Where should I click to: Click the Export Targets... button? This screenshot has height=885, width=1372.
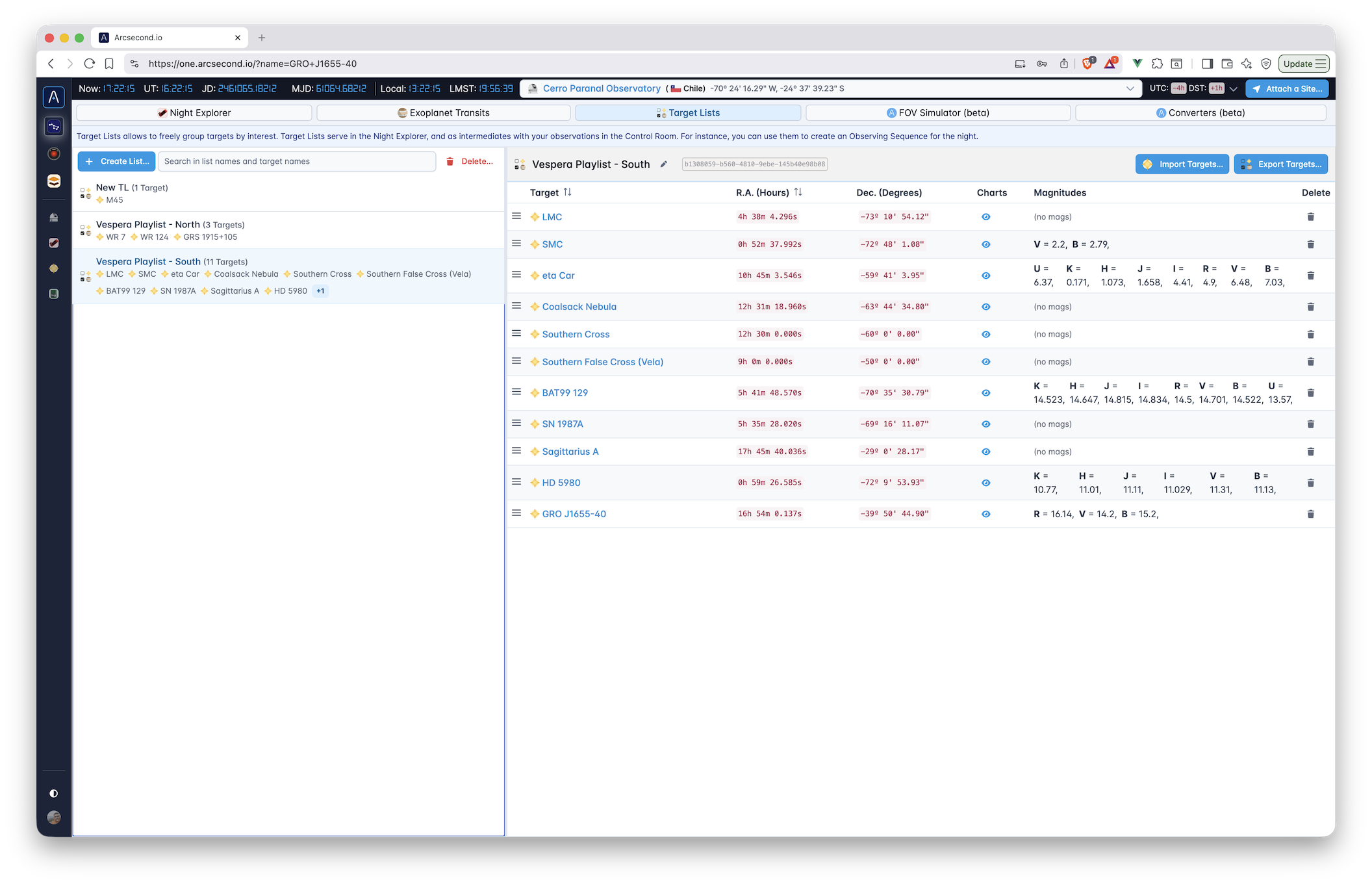(1281, 164)
